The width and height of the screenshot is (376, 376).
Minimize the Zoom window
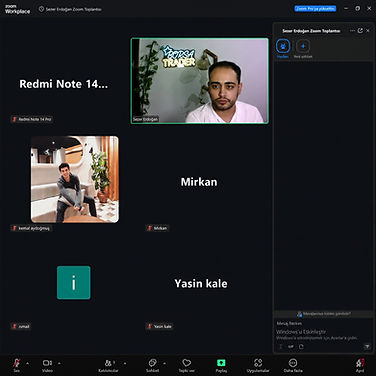pos(346,8)
